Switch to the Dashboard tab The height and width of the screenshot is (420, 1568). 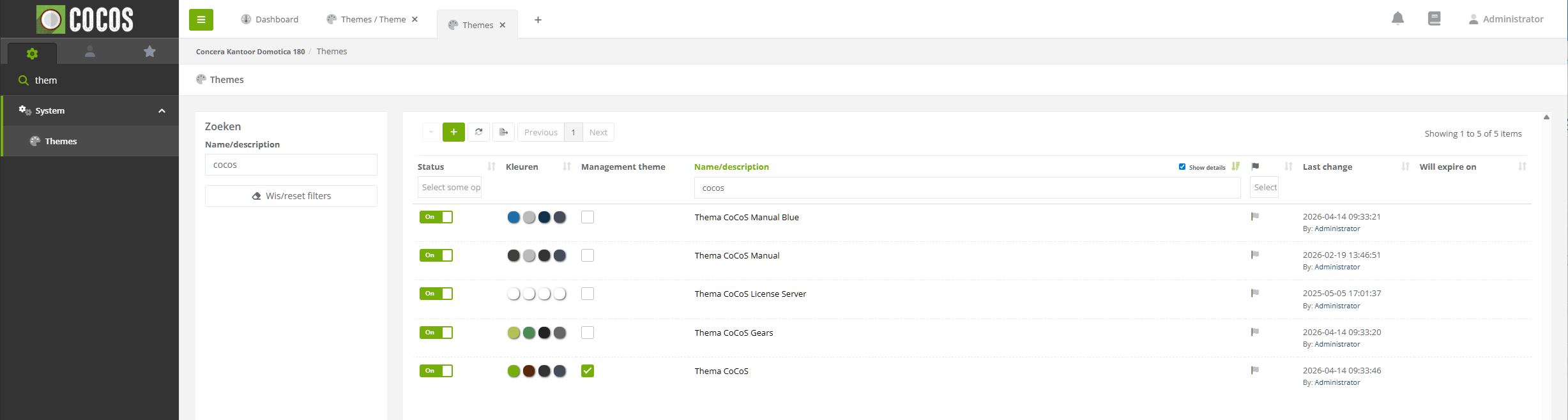point(270,20)
